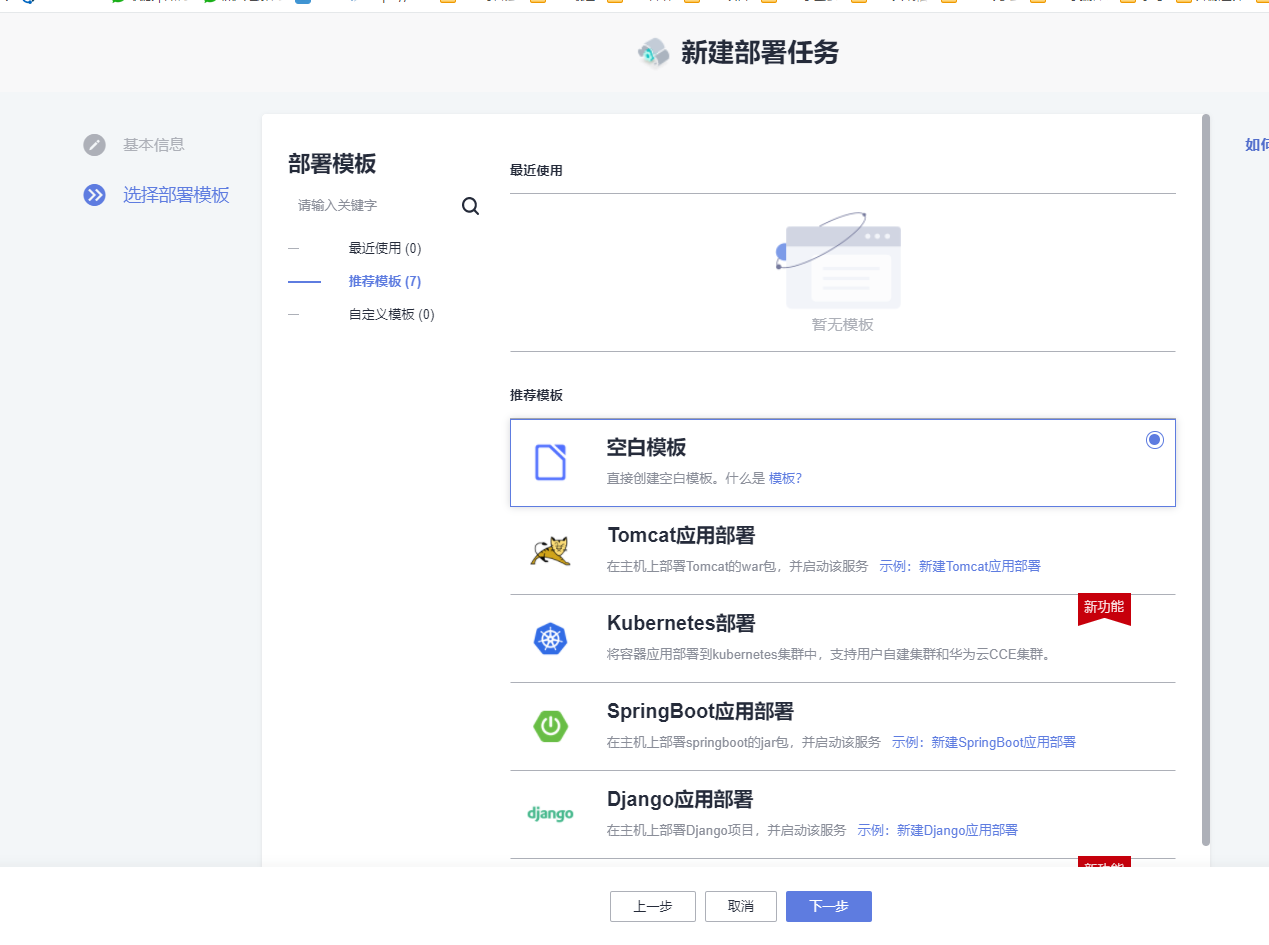1269x945 pixels.
Task: Click the template keyword search field
Action: tap(375, 206)
